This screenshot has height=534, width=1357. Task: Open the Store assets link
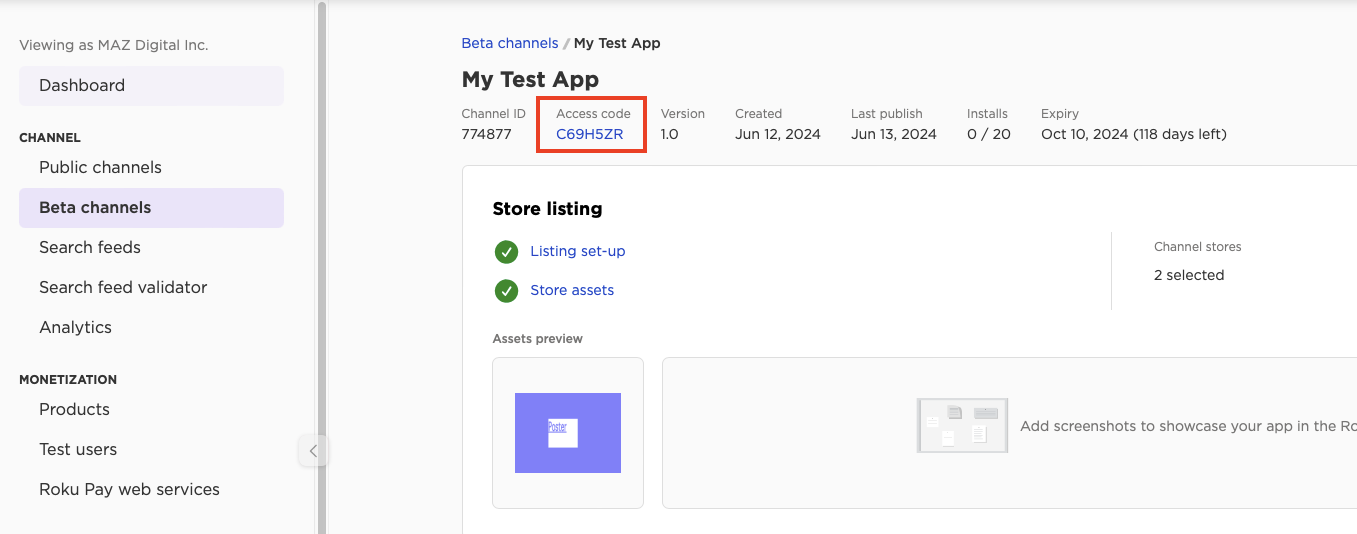click(x=572, y=290)
